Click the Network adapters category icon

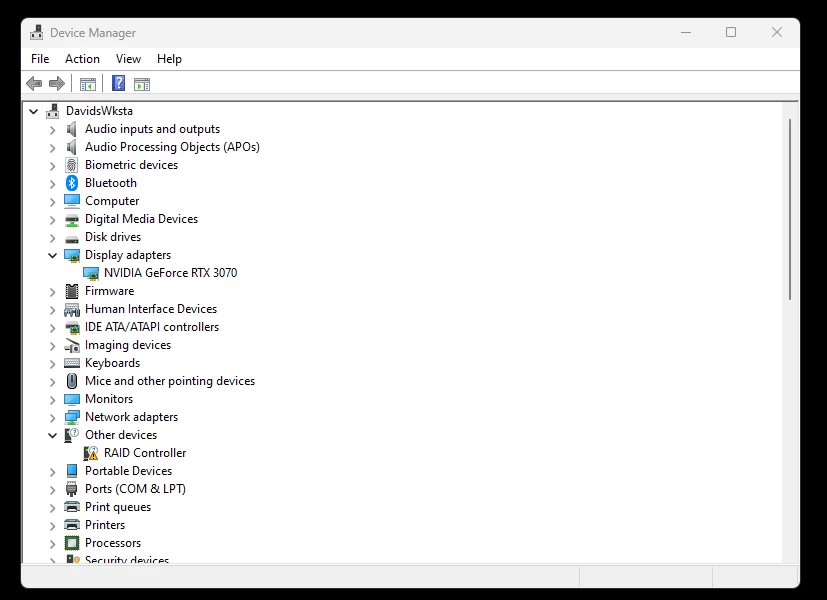pyautogui.click(x=72, y=417)
